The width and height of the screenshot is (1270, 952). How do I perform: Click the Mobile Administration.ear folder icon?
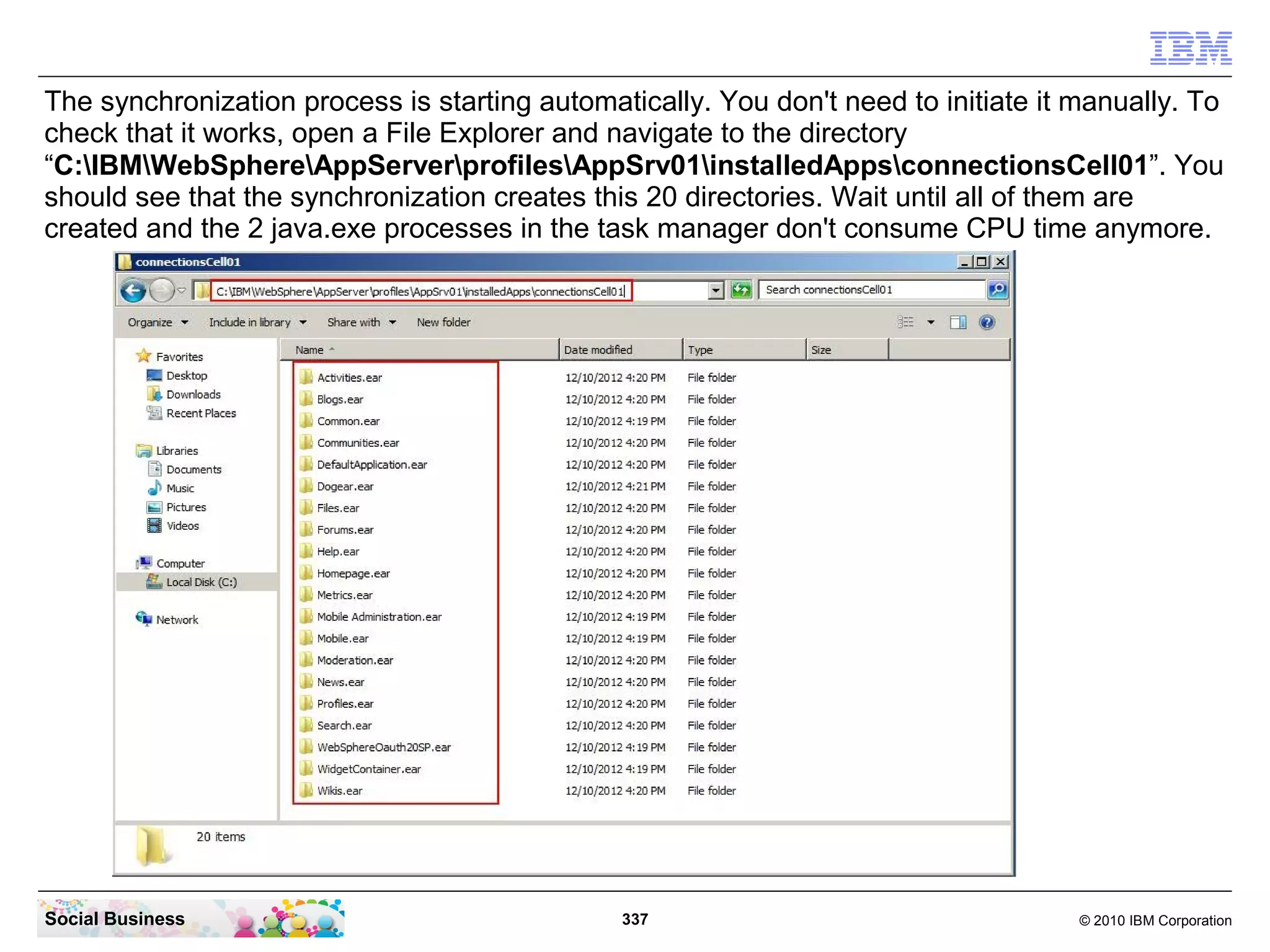pyautogui.click(x=306, y=616)
